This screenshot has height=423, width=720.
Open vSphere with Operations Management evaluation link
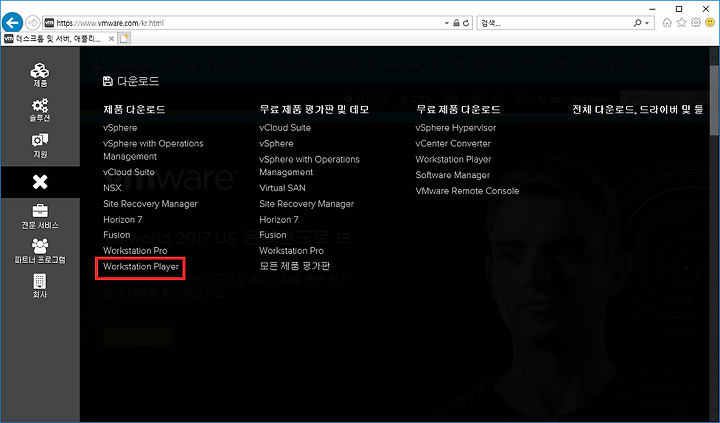[309, 165]
